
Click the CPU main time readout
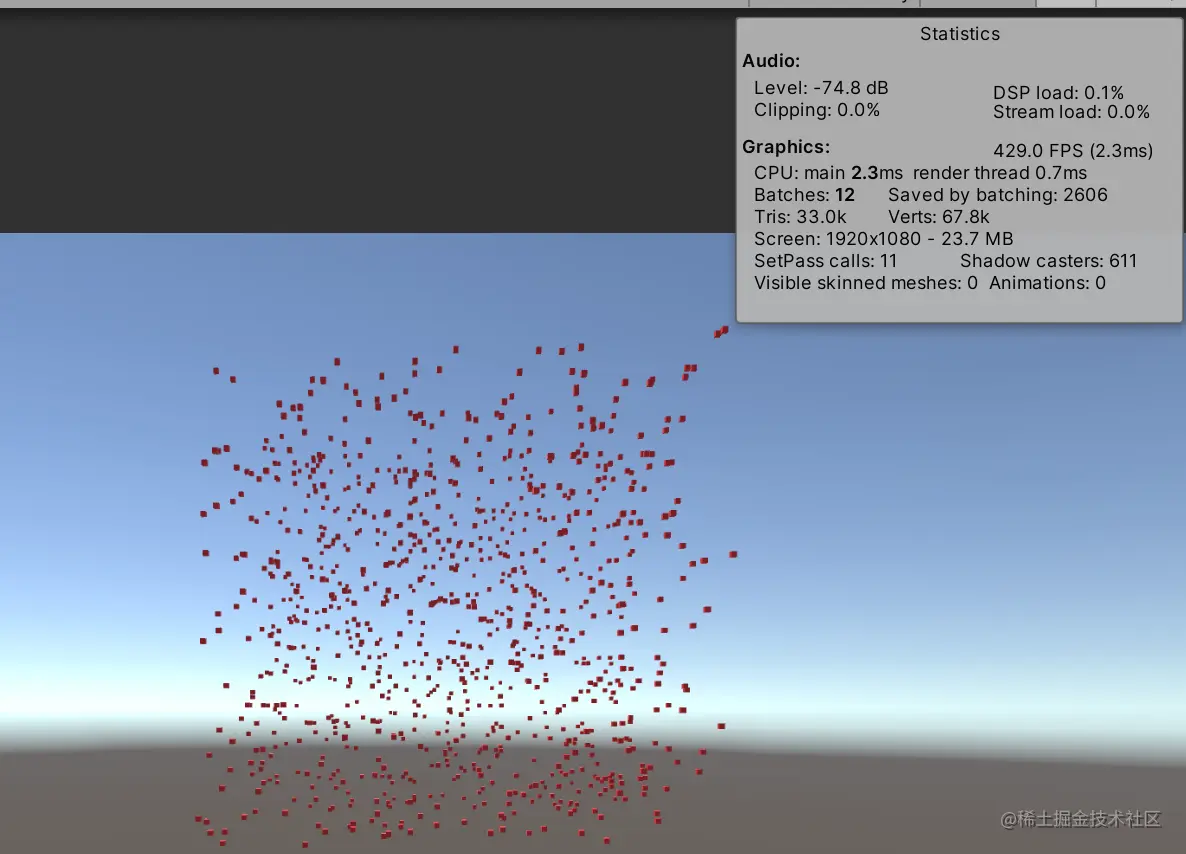[x=815, y=172]
